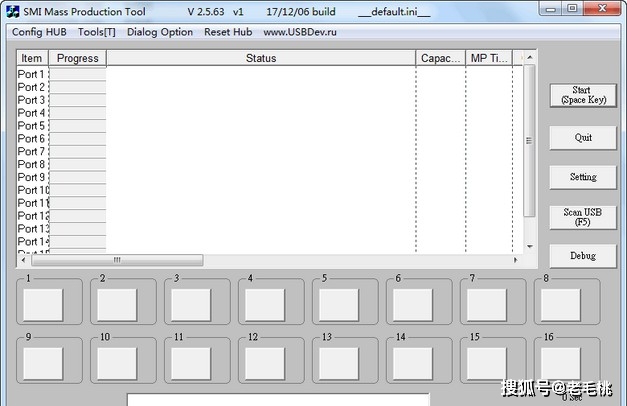The width and height of the screenshot is (627, 406).
Task: Click the Status column header
Action: tap(261, 58)
